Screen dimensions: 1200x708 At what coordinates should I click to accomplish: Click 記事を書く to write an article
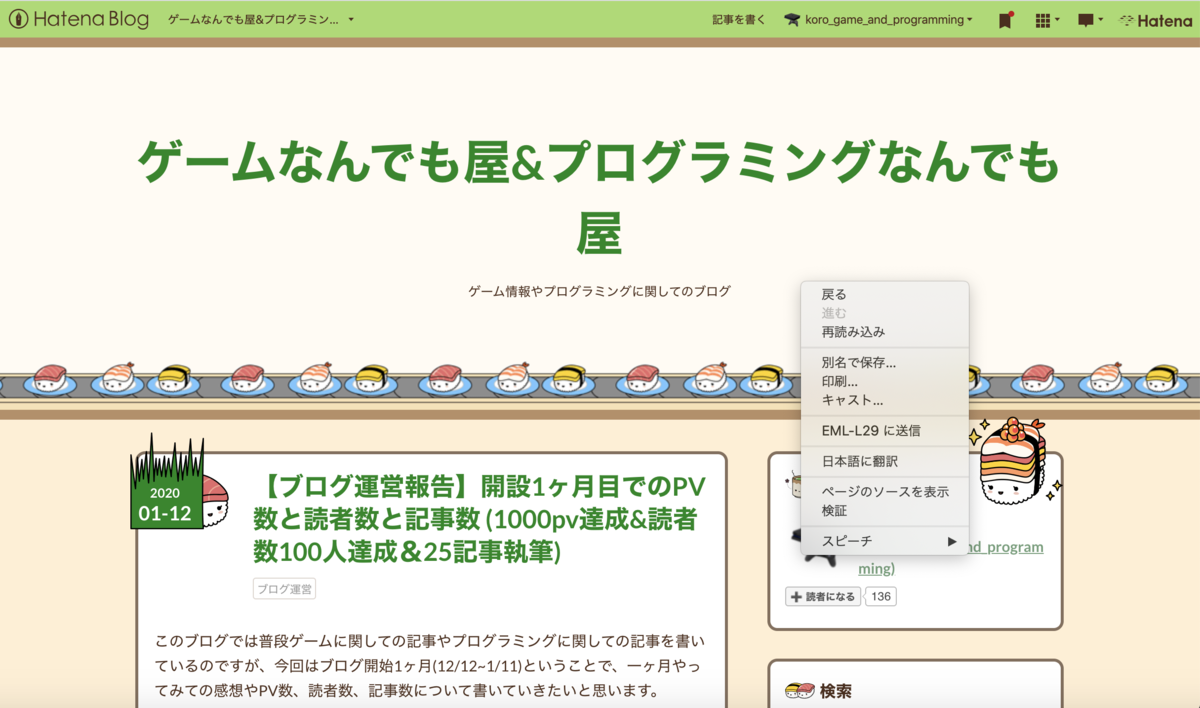point(739,19)
